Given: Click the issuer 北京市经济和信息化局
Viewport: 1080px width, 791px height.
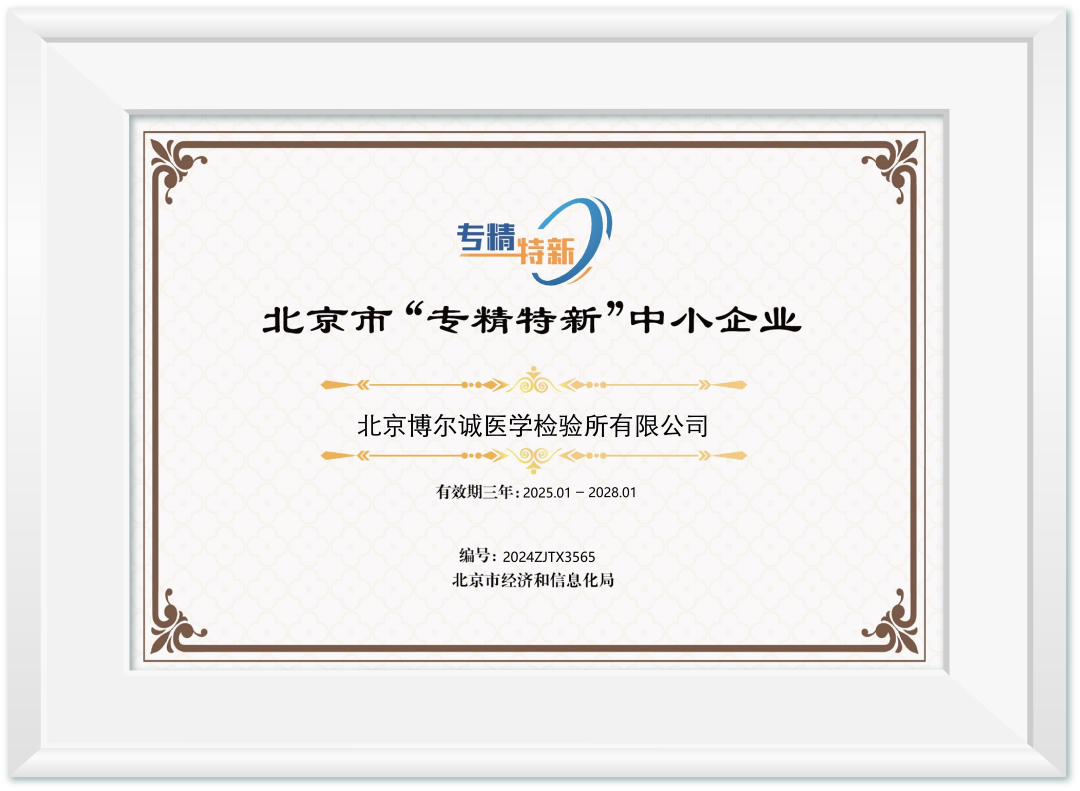Looking at the screenshot, I should [x=532, y=580].
